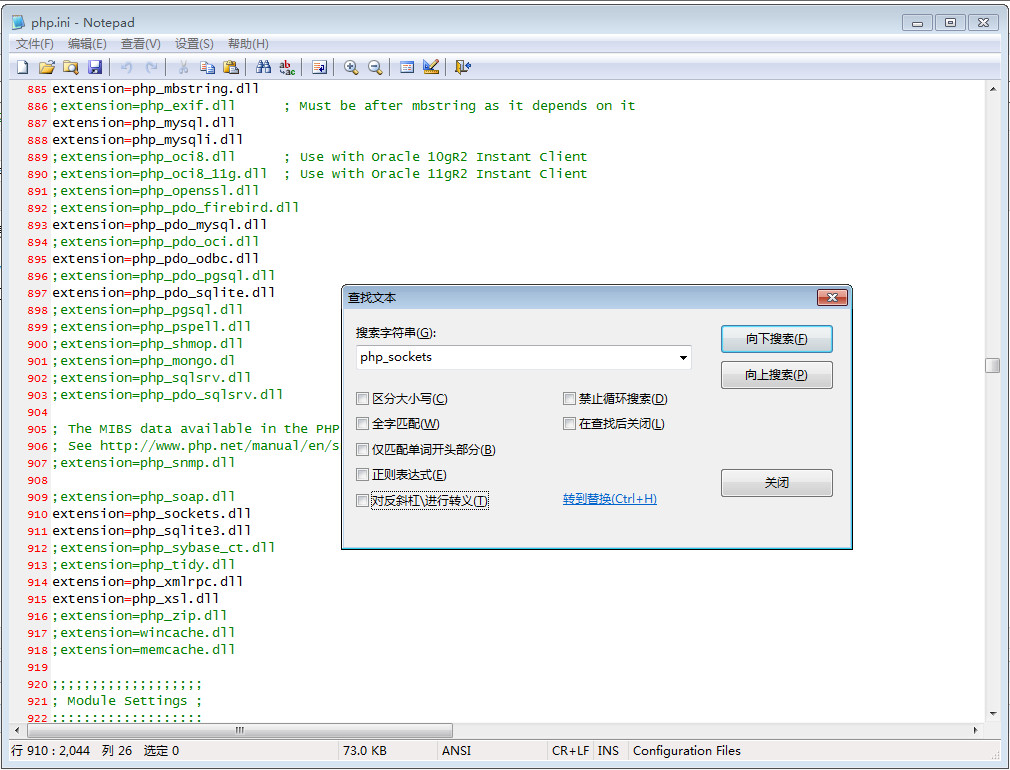Click the horizontal scrollbar below the text
This screenshot has height=770, width=1010.
point(239,731)
